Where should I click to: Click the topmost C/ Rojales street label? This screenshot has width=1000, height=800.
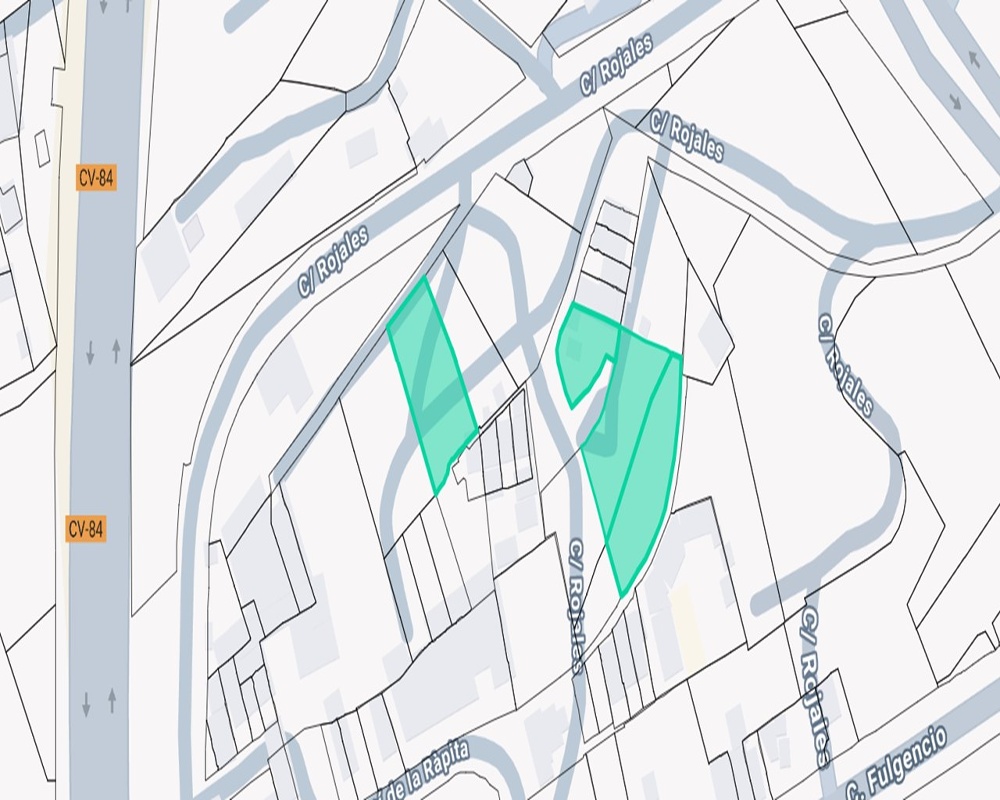(x=617, y=64)
